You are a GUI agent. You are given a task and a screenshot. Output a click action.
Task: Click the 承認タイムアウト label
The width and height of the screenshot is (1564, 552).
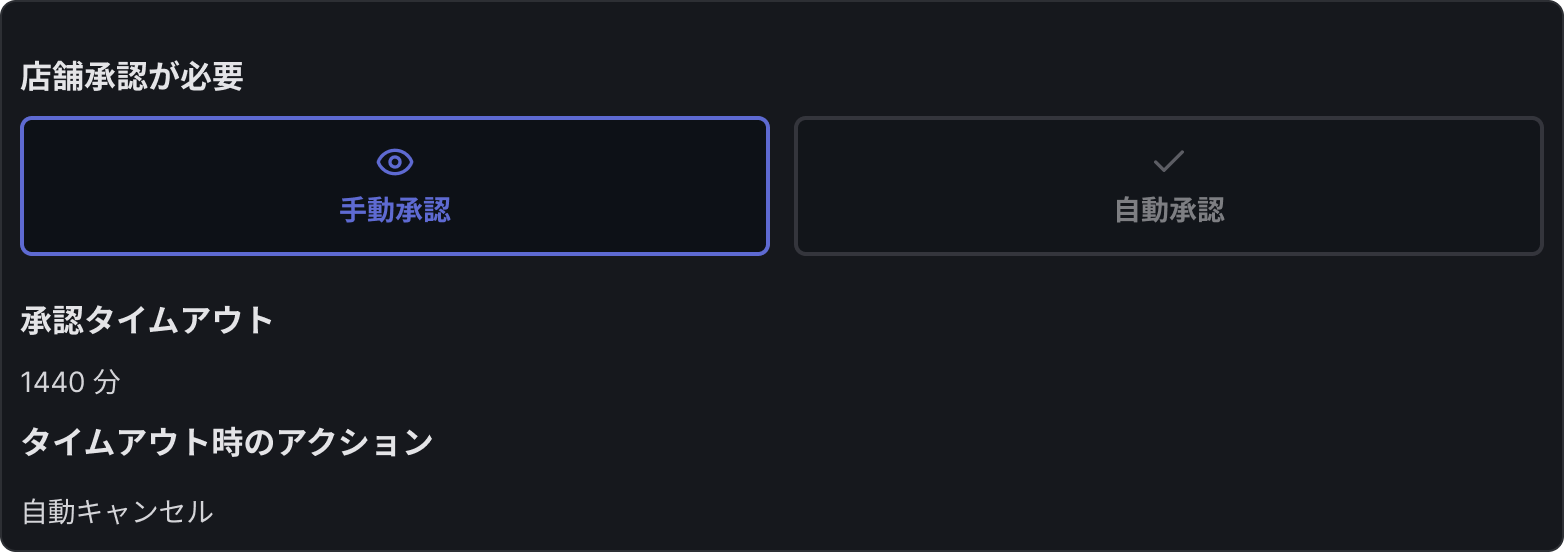click(147, 321)
